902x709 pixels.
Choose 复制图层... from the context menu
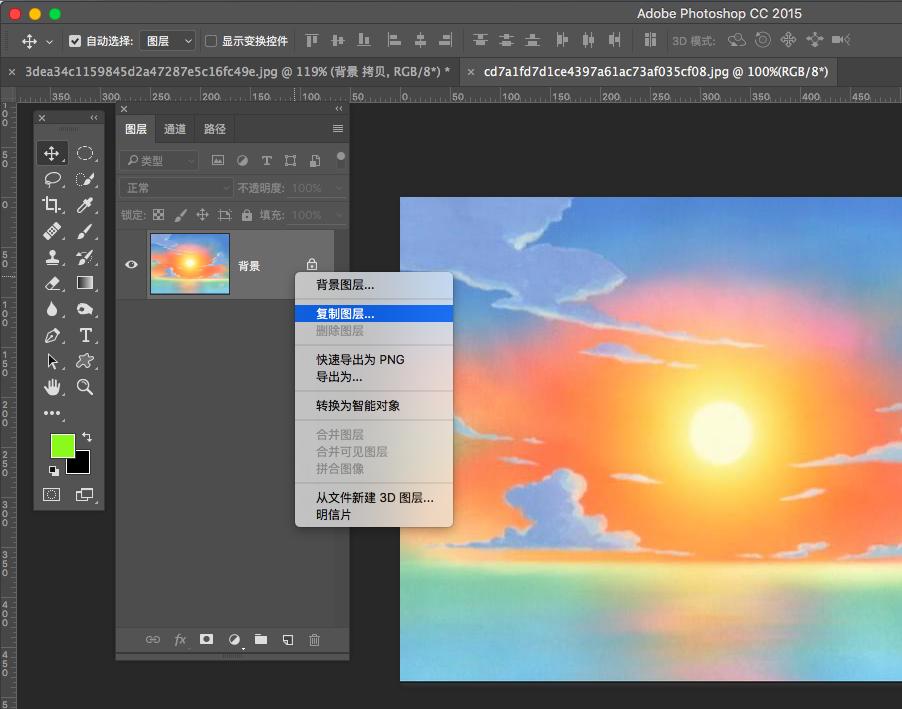[345, 314]
